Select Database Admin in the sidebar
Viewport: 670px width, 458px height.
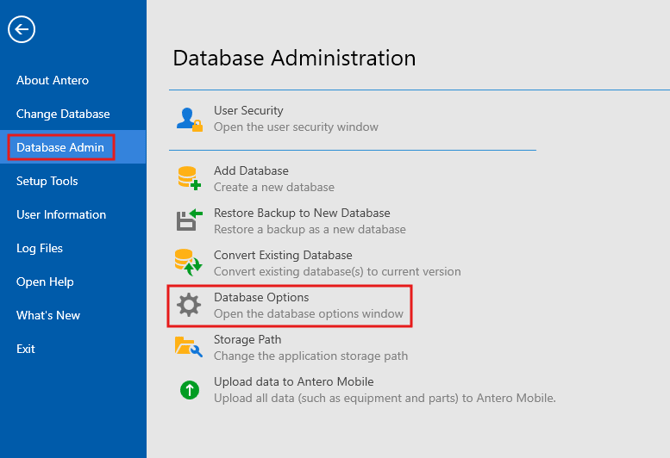click(x=62, y=148)
